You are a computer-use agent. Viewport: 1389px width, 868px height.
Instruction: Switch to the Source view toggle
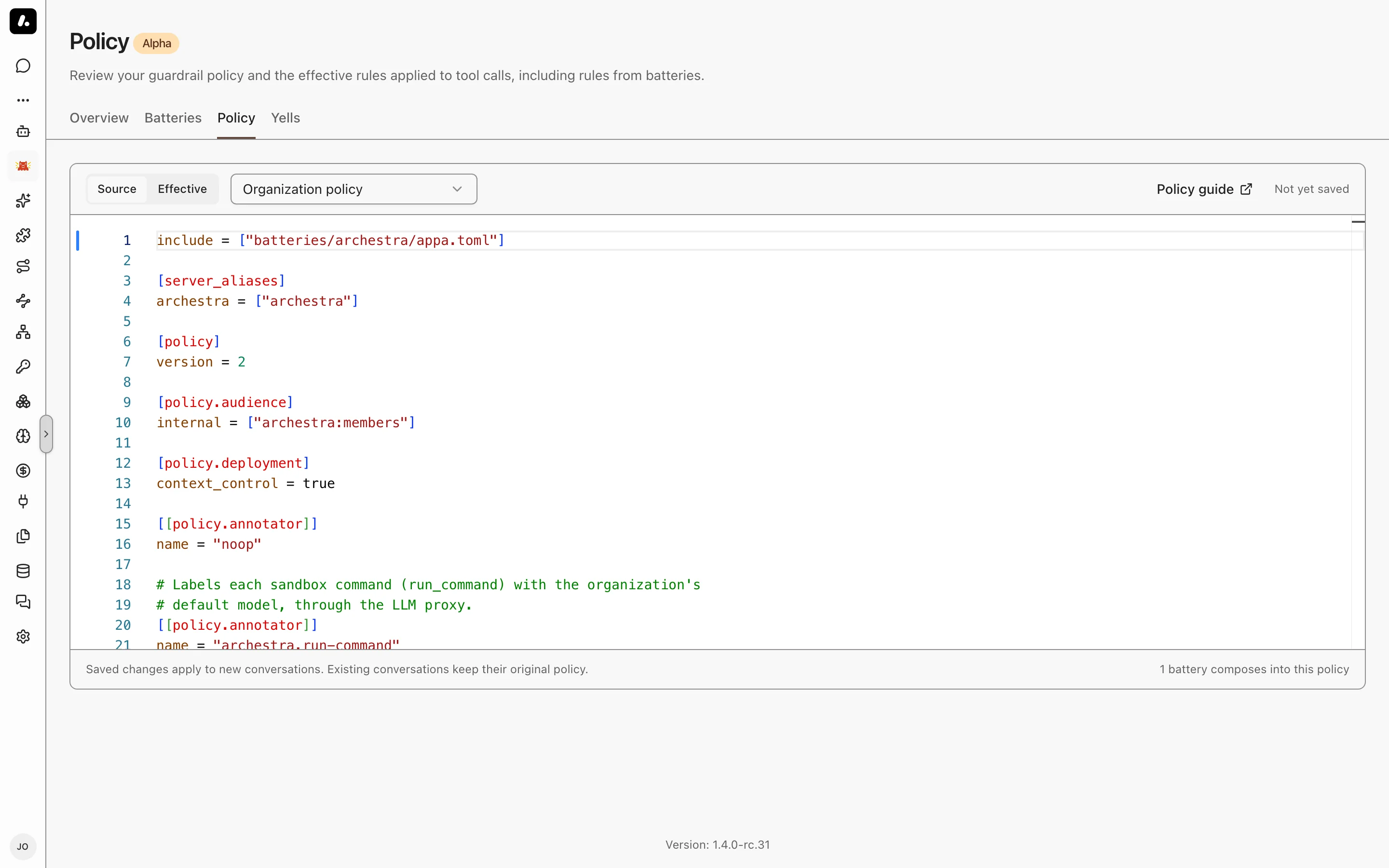click(x=117, y=189)
